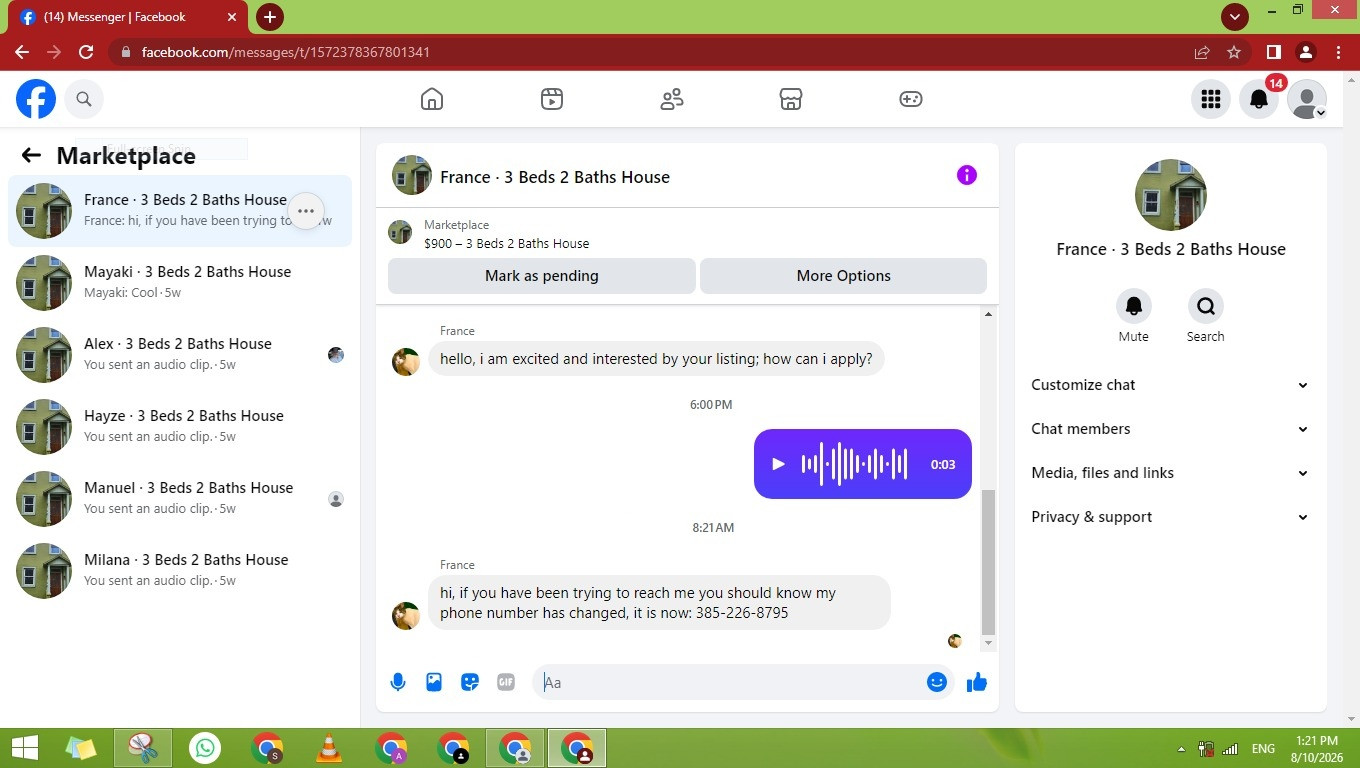
Task: Play the 0:03 audio clip
Action: 778,464
